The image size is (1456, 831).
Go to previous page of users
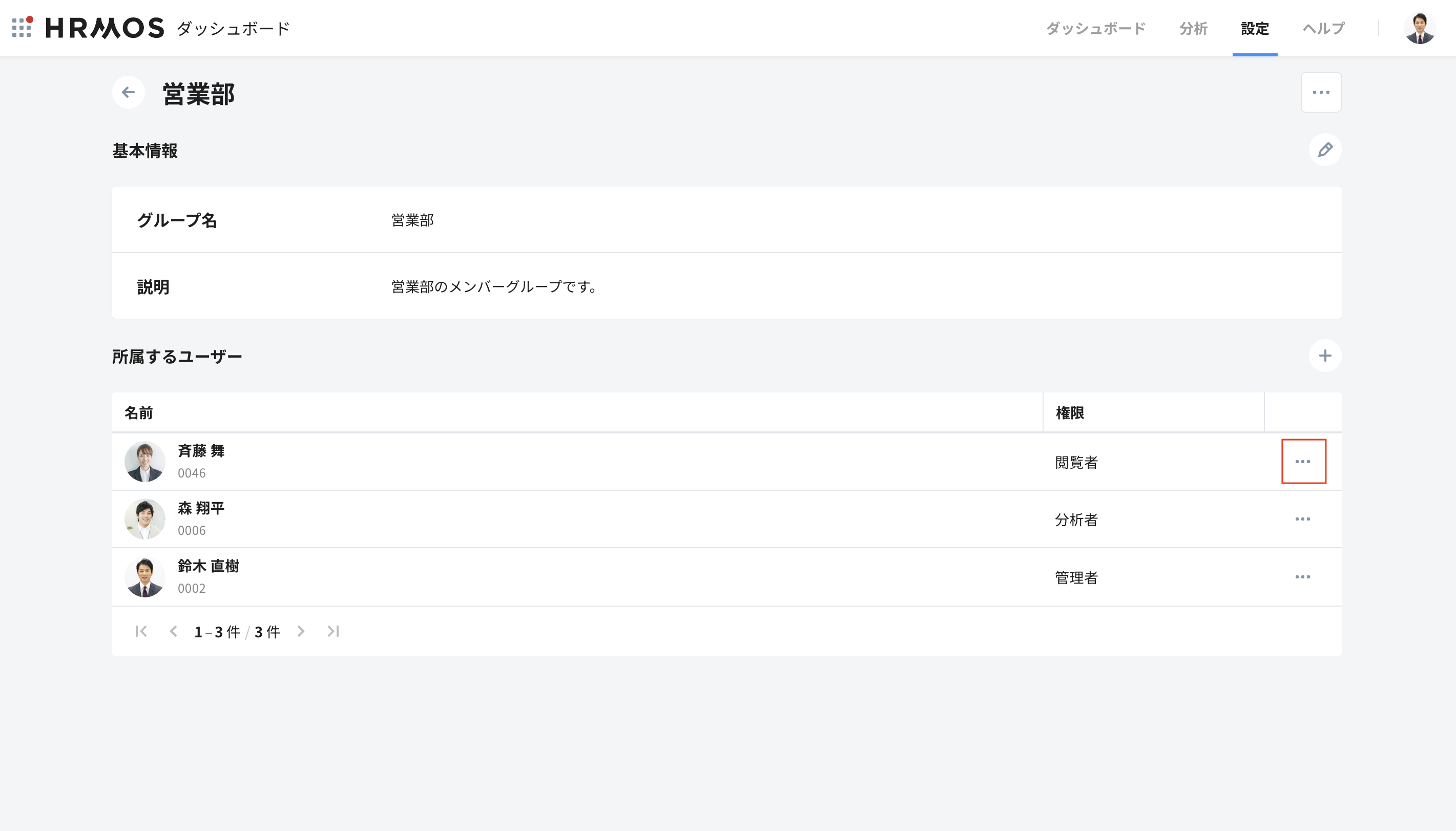[x=174, y=631]
